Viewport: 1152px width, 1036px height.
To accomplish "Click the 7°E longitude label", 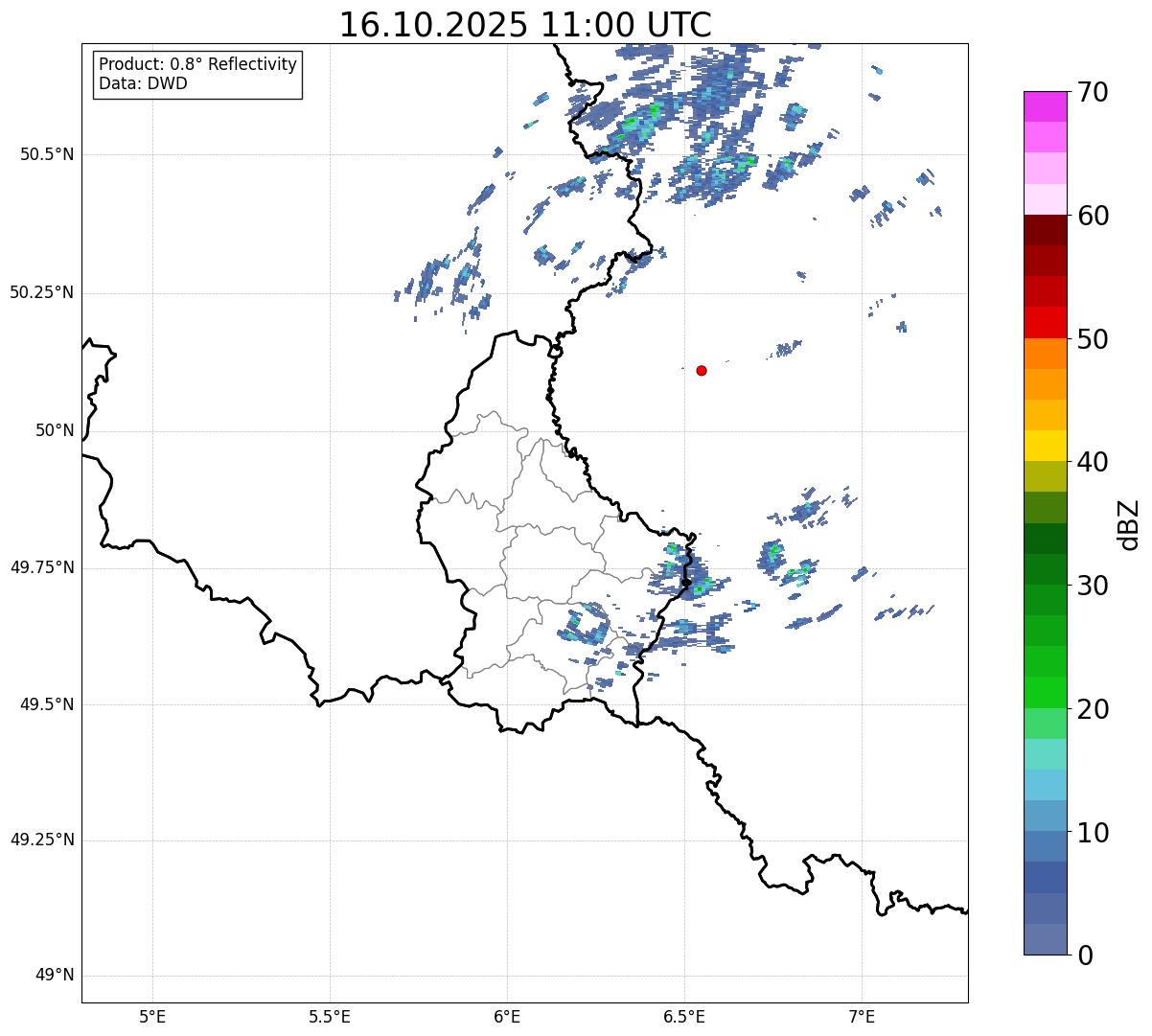I will pyautogui.click(x=862, y=1016).
